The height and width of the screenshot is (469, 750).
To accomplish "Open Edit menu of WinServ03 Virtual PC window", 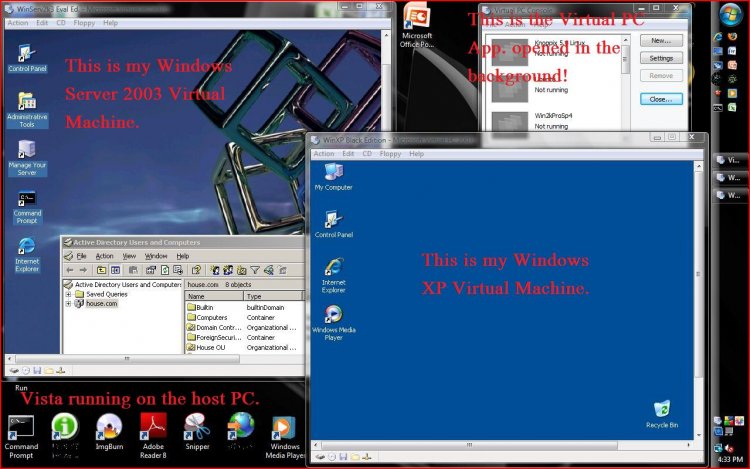I will coord(42,23).
